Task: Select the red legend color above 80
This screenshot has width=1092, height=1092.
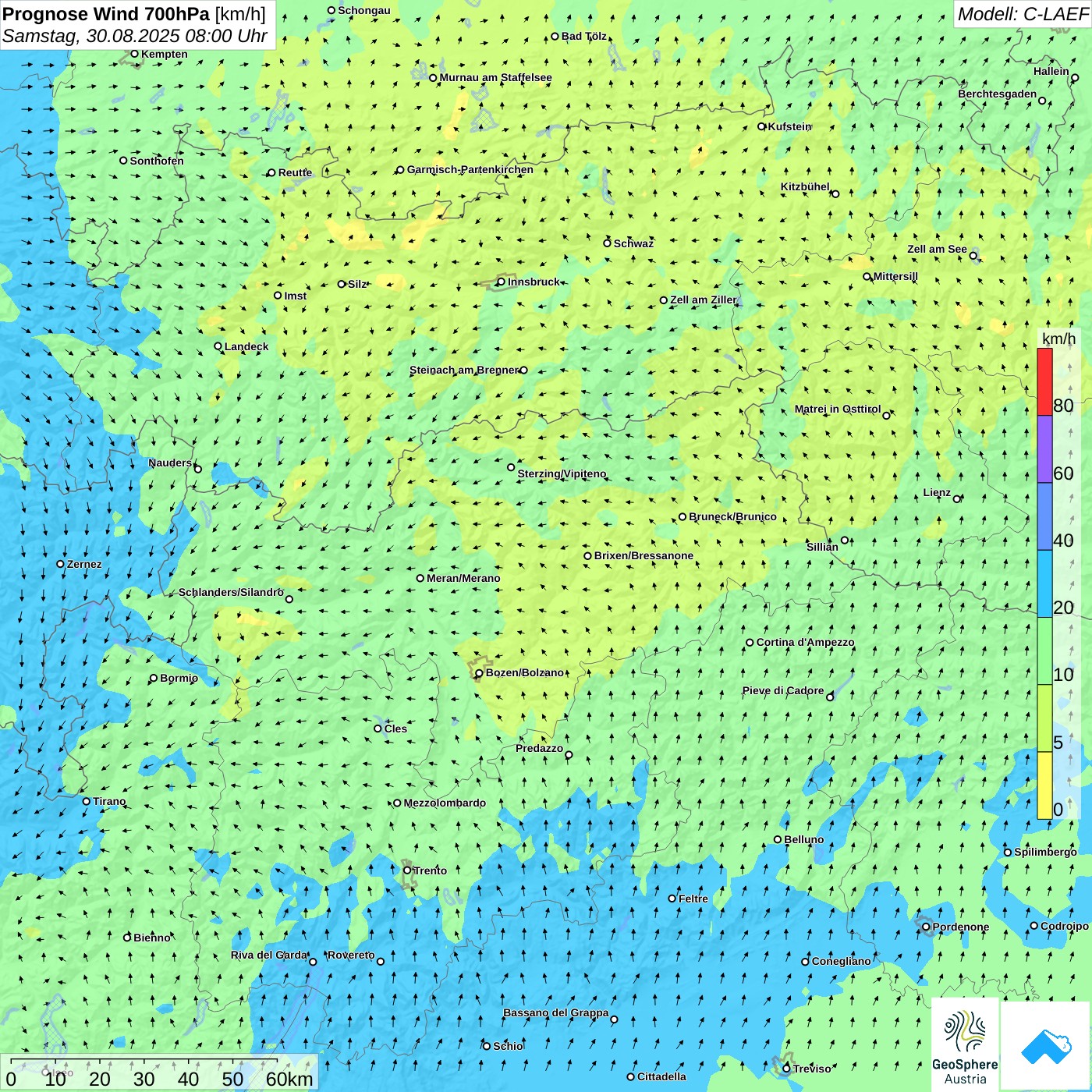Action: click(x=1044, y=381)
